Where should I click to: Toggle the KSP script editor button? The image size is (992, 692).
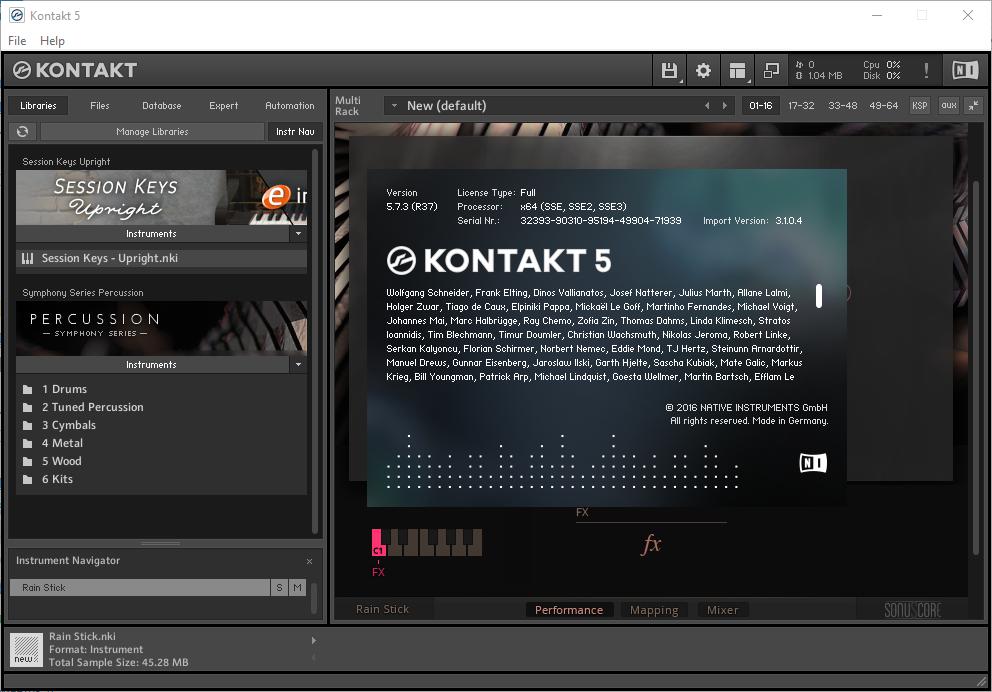[920, 106]
